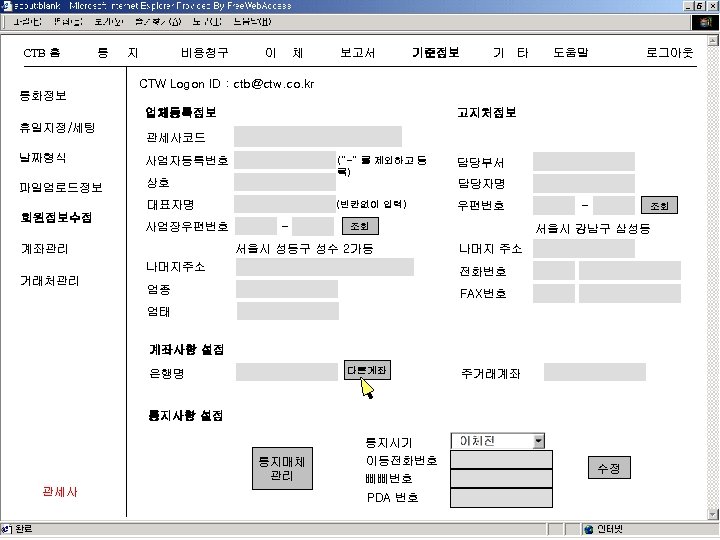Open 도움말 in the page navigation

pyautogui.click(x=571, y=53)
